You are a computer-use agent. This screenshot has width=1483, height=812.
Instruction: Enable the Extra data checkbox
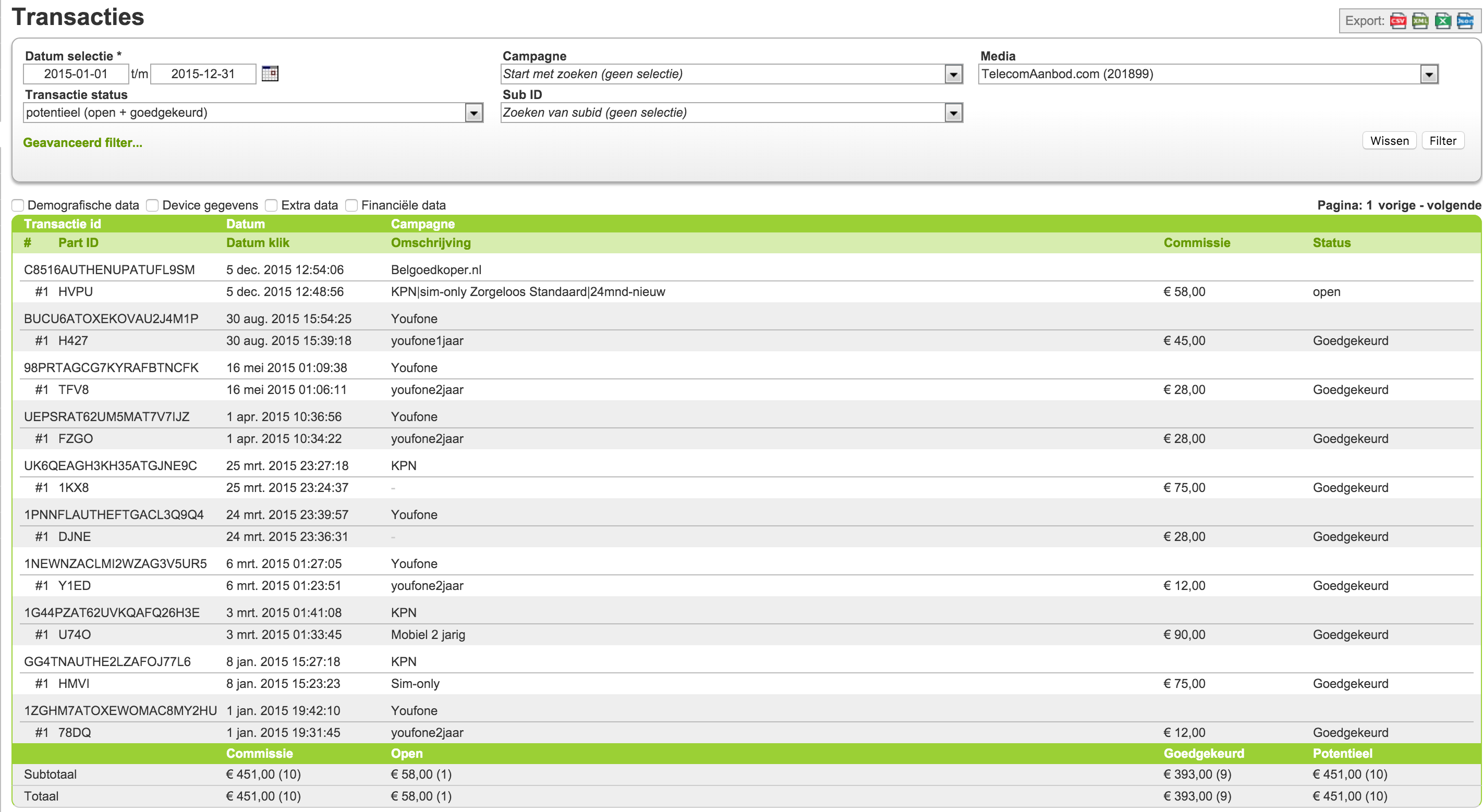tap(271, 205)
